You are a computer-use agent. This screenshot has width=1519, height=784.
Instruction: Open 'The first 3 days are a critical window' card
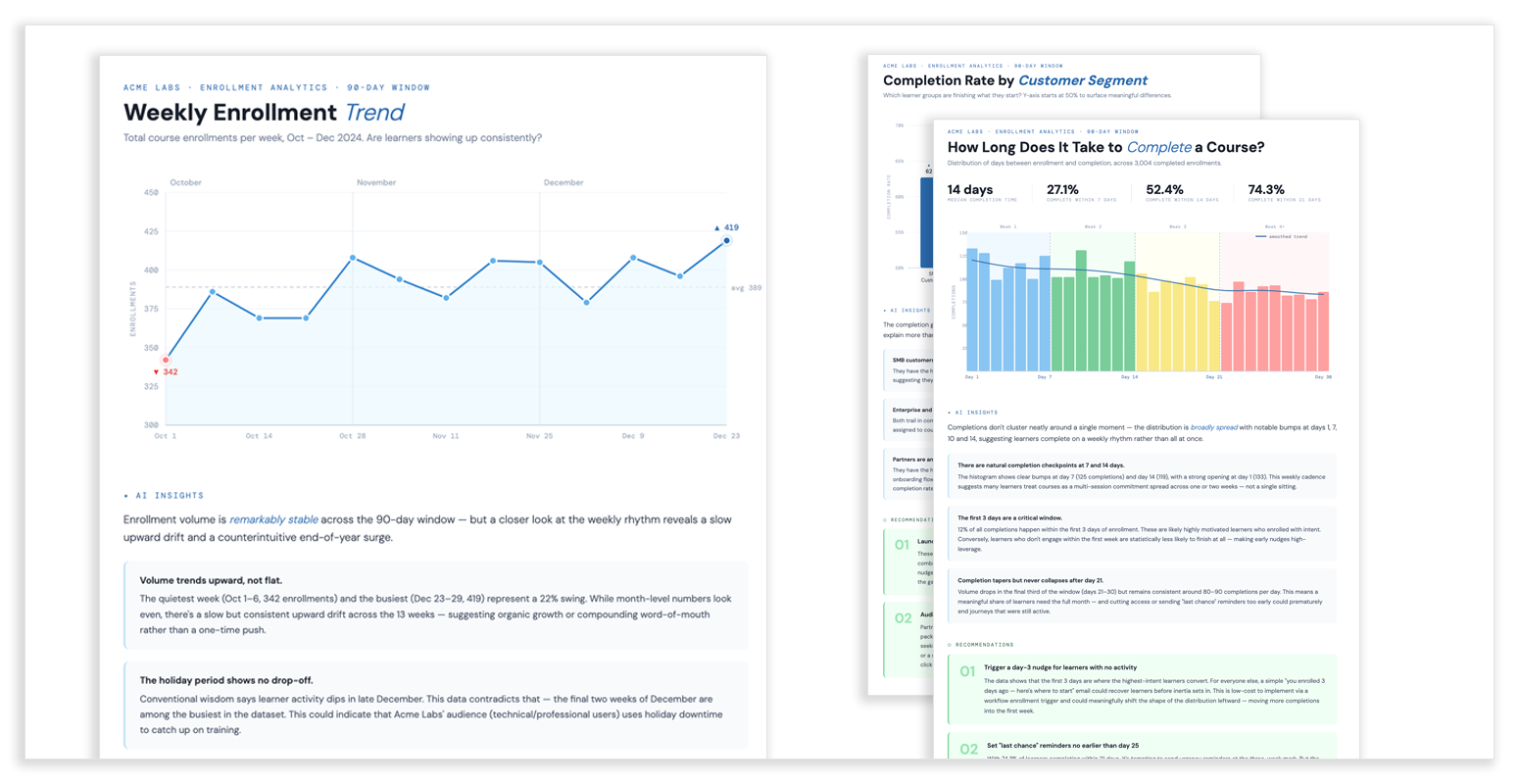[x=1142, y=534]
